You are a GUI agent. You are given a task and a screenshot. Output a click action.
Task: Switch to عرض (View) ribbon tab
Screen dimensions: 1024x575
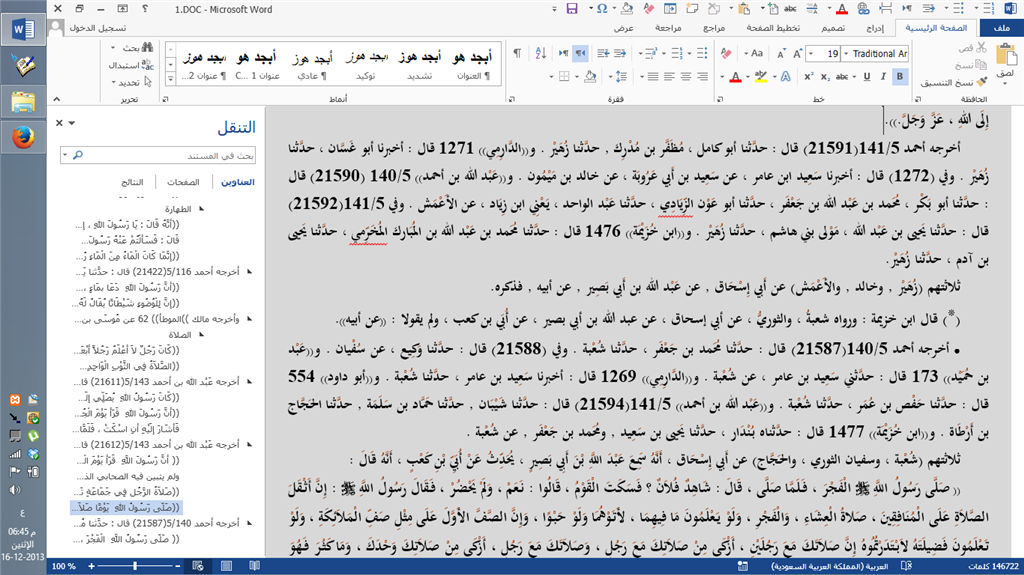click(x=623, y=28)
